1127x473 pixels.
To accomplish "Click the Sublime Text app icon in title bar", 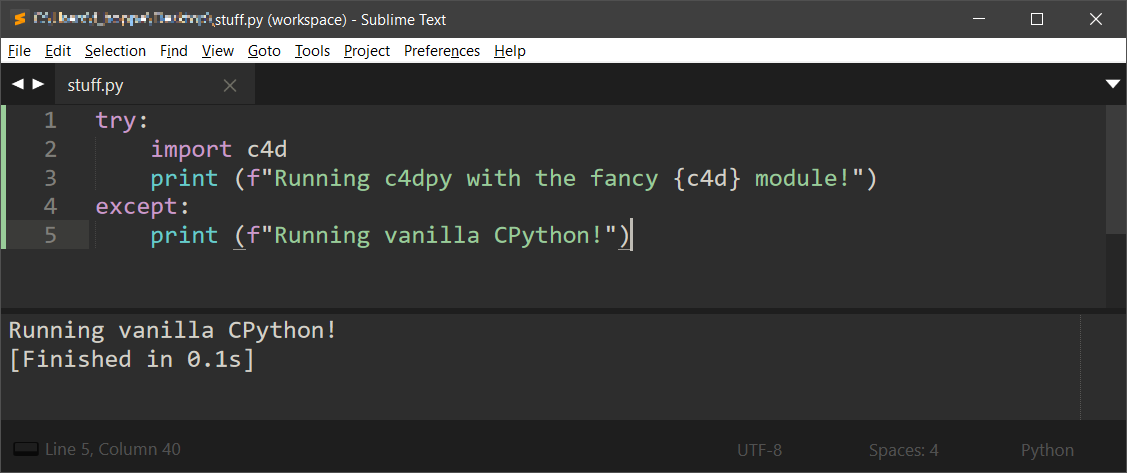I will (19, 20).
